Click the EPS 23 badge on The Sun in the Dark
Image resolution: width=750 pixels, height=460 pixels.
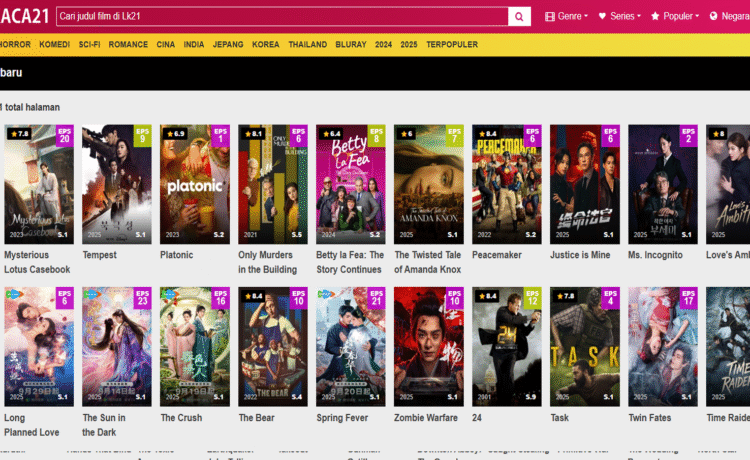click(143, 299)
